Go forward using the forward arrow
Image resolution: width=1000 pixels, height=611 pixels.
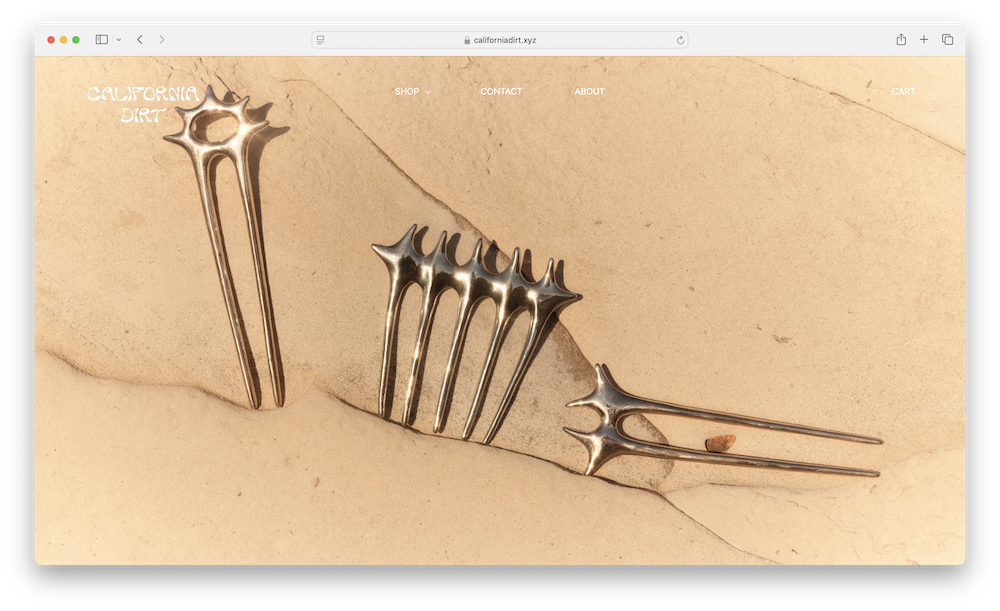point(161,40)
